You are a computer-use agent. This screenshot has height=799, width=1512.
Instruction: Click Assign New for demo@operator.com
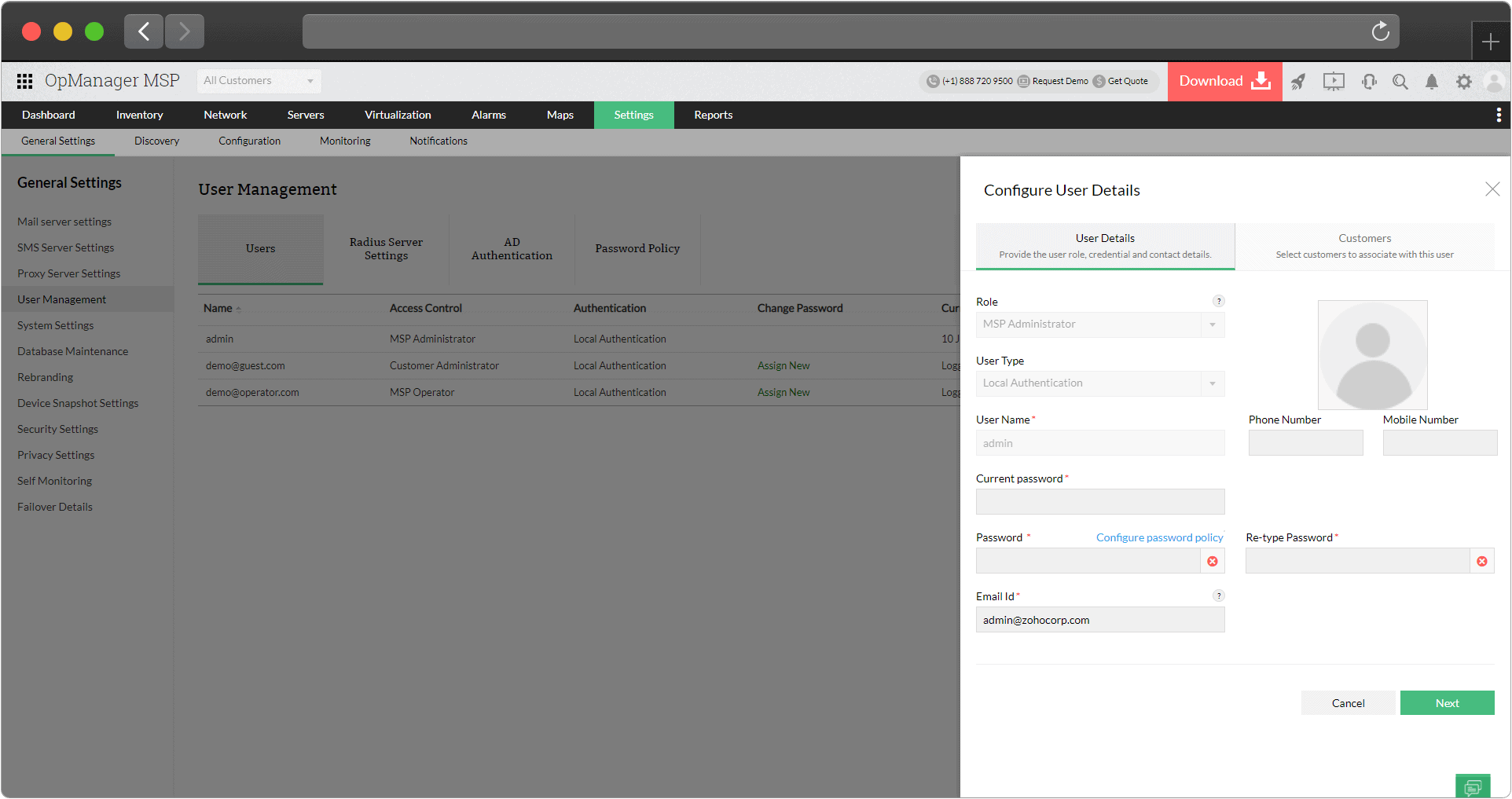pyautogui.click(x=784, y=393)
